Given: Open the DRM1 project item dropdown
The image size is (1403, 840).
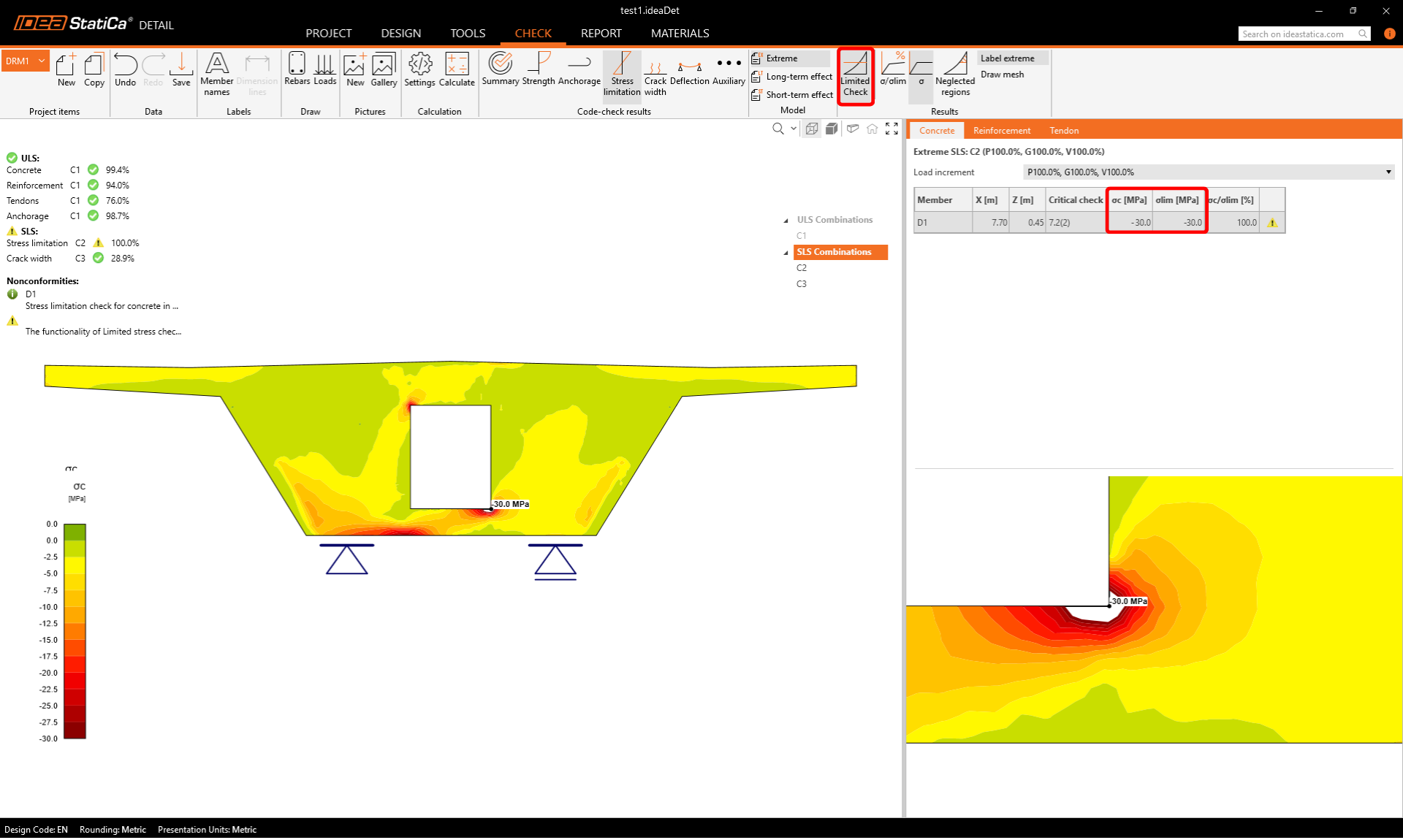Looking at the screenshot, I should coord(42,61).
